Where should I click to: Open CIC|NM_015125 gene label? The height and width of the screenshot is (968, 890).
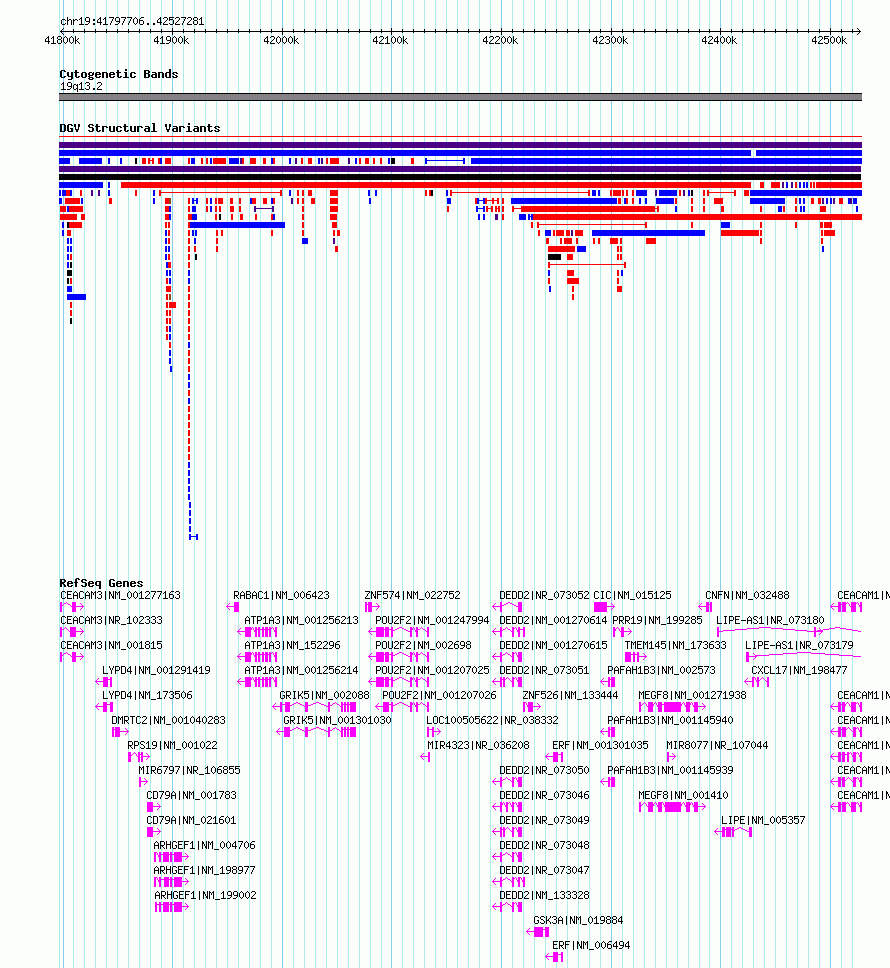632,595
